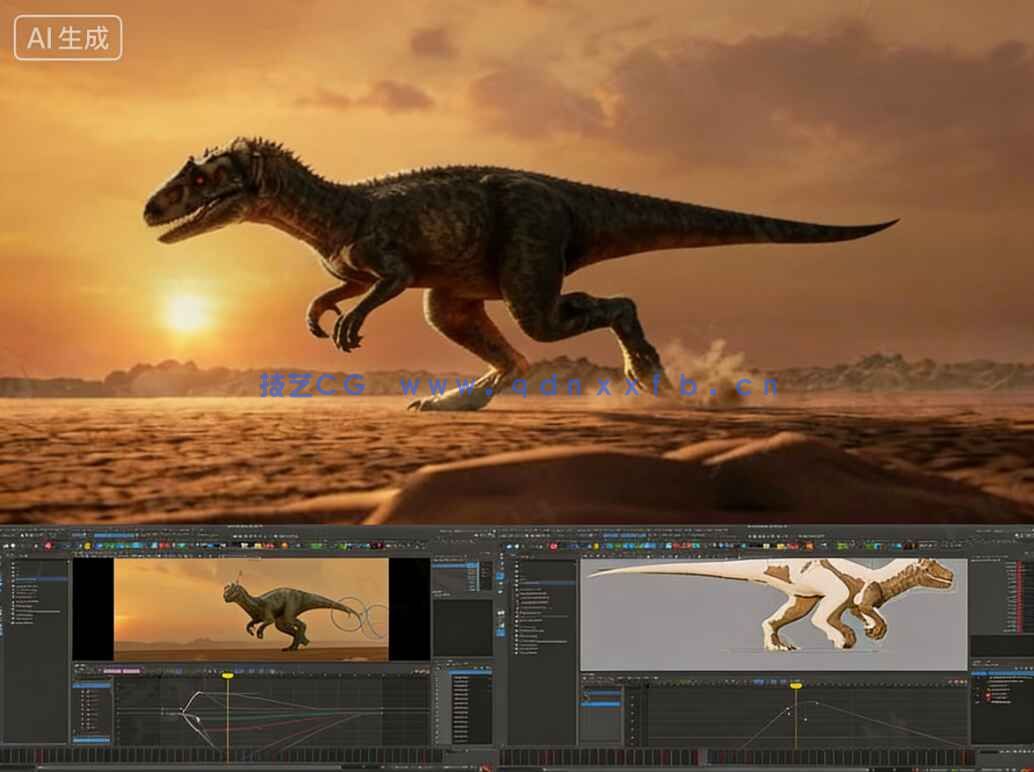Click the blue highlighted header in right lower-right panel
Screen dimensions: 1034x772
[1001, 674]
